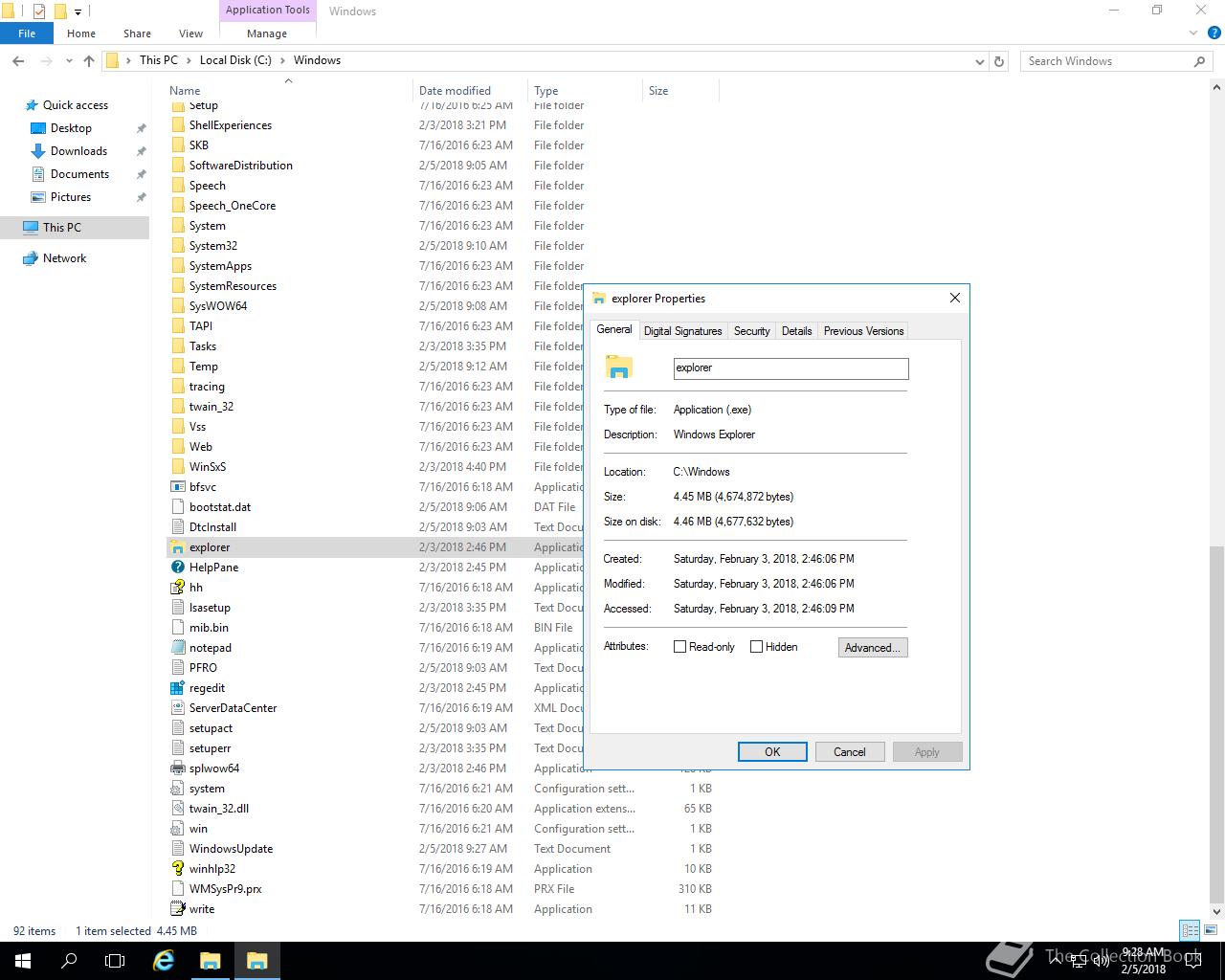Open the Windows Start menu

click(x=23, y=961)
